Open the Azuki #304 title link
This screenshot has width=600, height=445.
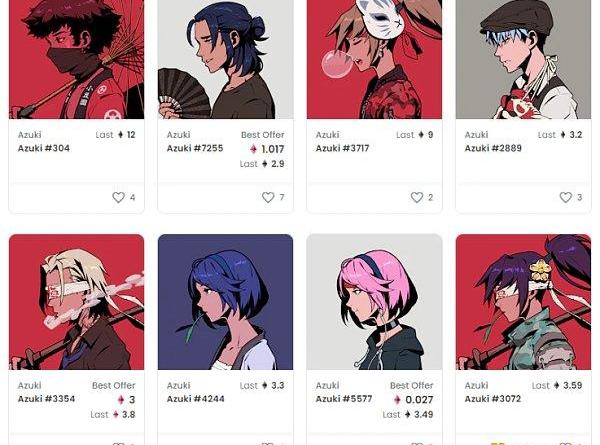coord(44,148)
